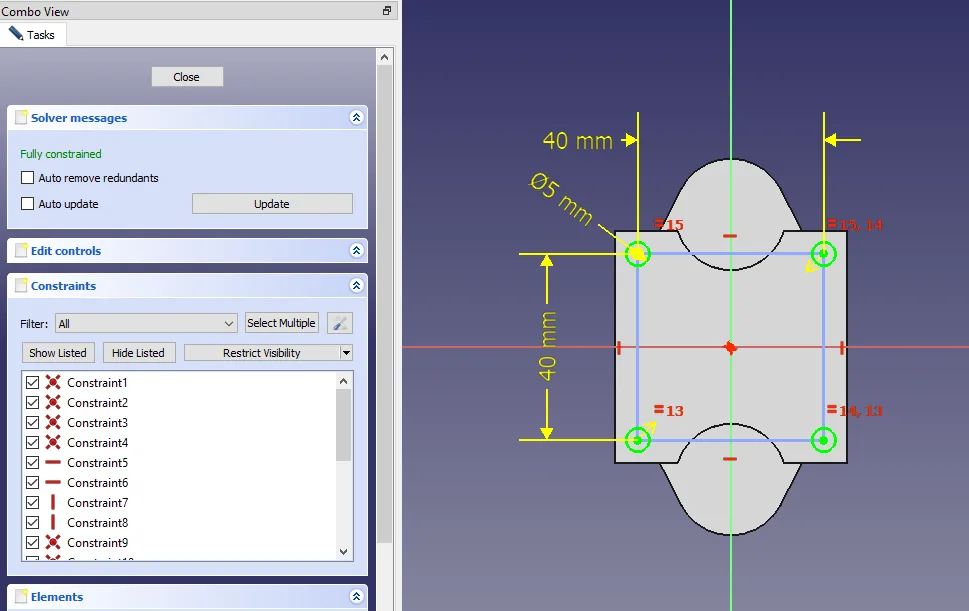969x611 pixels.
Task: Toggle the Auto update checkbox
Action: [x=28, y=204]
